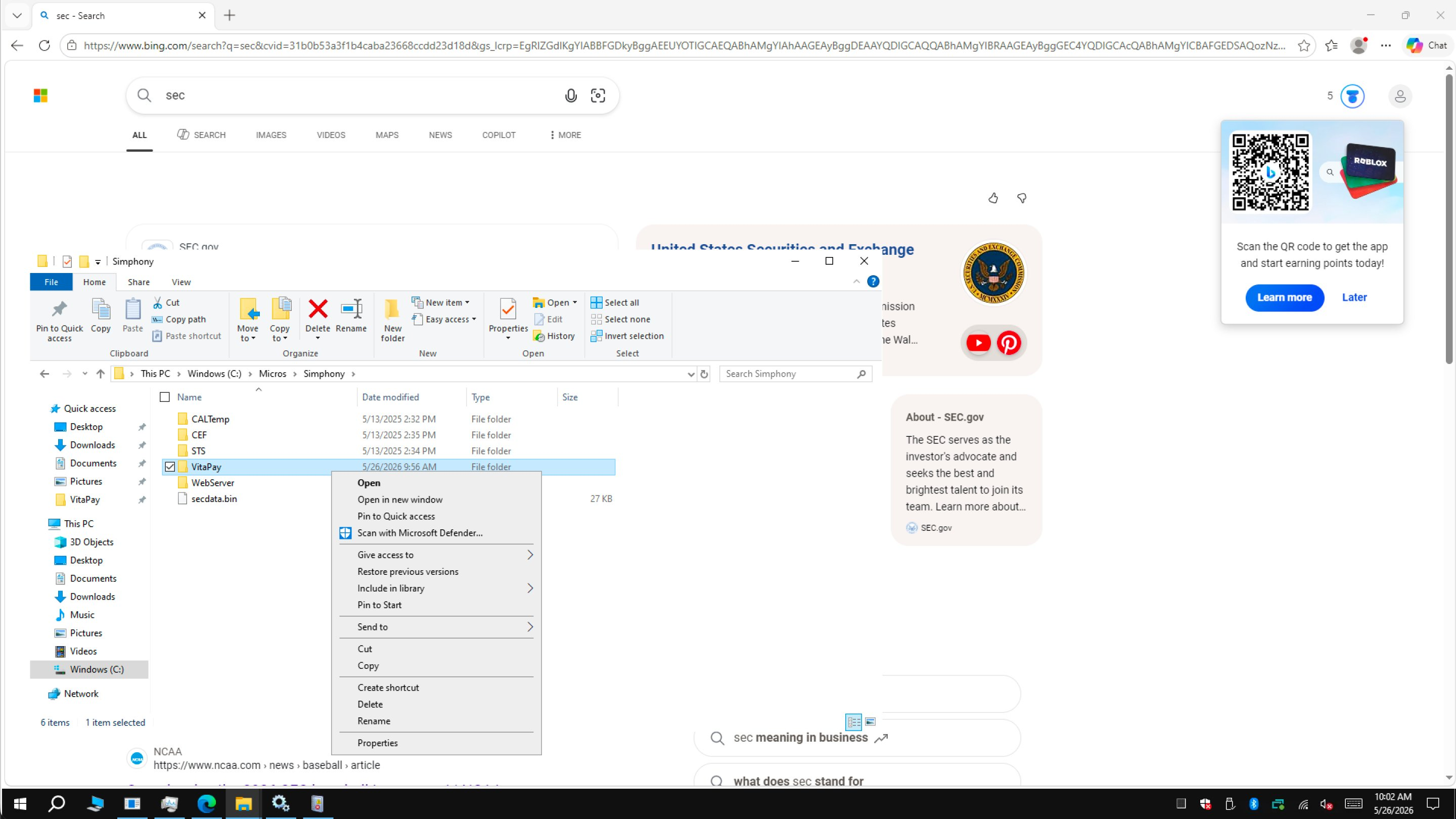
Task: Click YouTube icon in SEC card
Action: pos(978,343)
